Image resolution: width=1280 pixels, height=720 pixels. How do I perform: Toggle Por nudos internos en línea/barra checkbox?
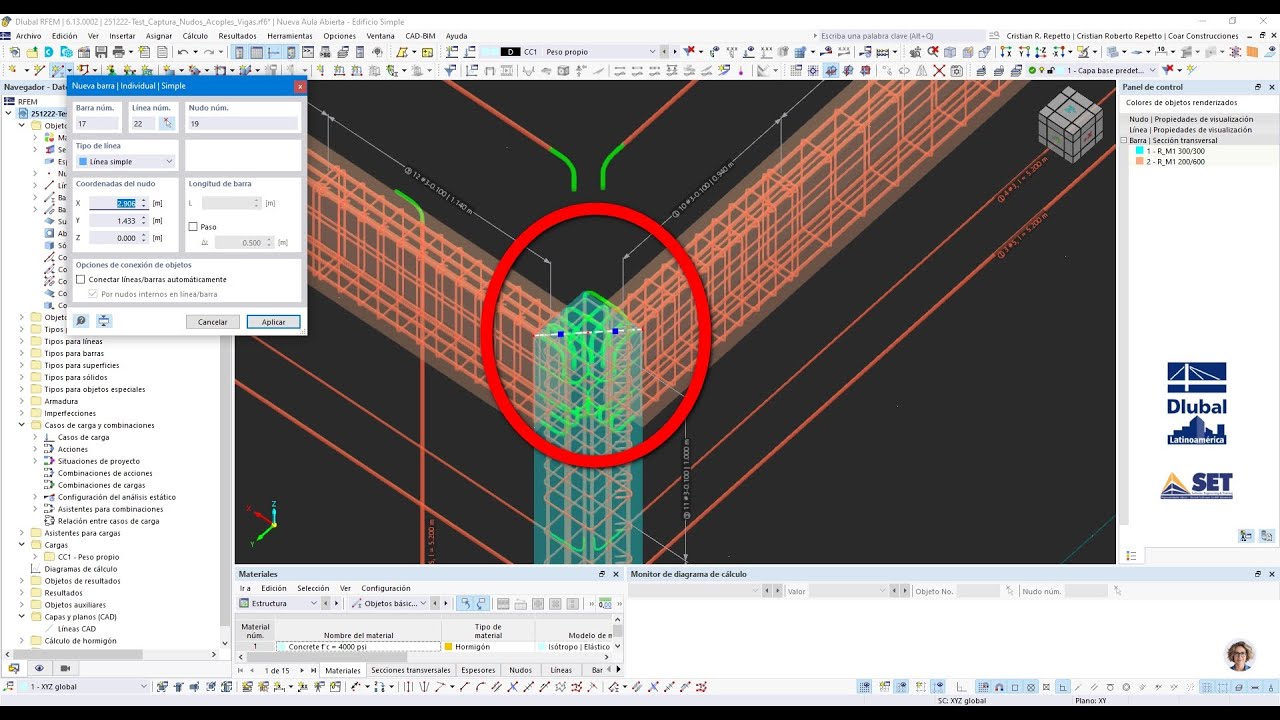tap(93, 294)
